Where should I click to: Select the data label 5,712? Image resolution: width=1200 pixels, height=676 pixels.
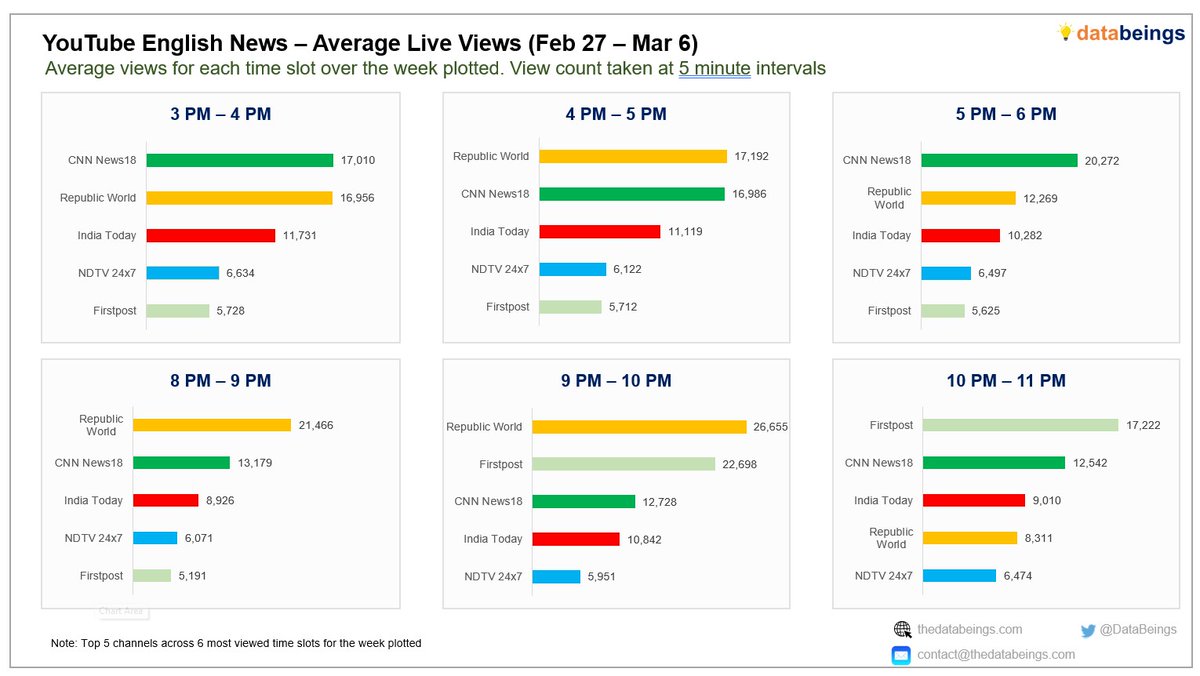(x=623, y=307)
